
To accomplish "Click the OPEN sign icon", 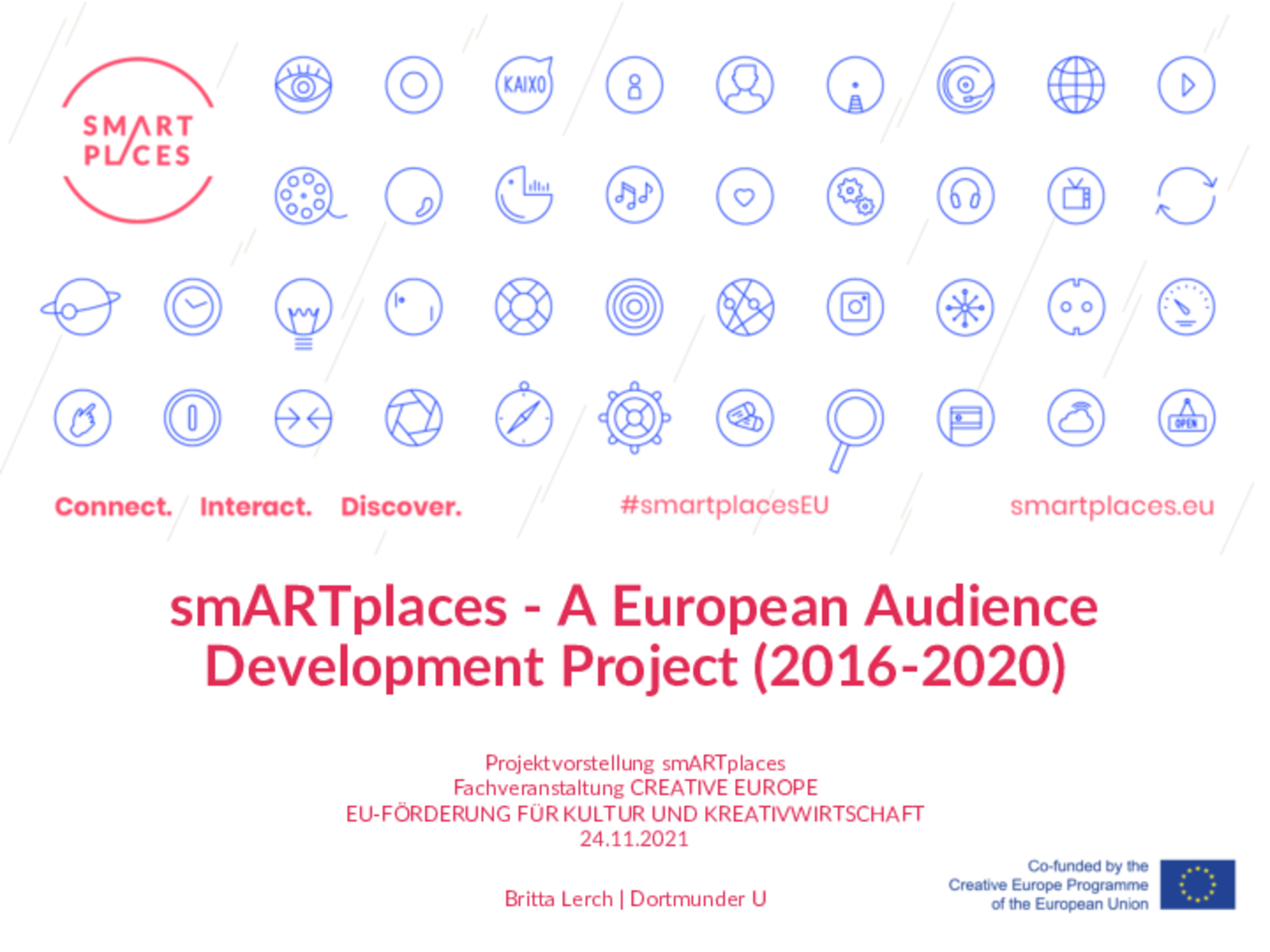I will 1186,417.
